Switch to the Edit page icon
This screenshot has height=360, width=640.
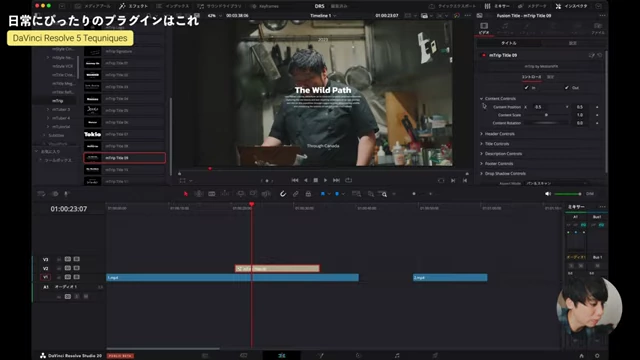pyautogui.click(x=282, y=356)
